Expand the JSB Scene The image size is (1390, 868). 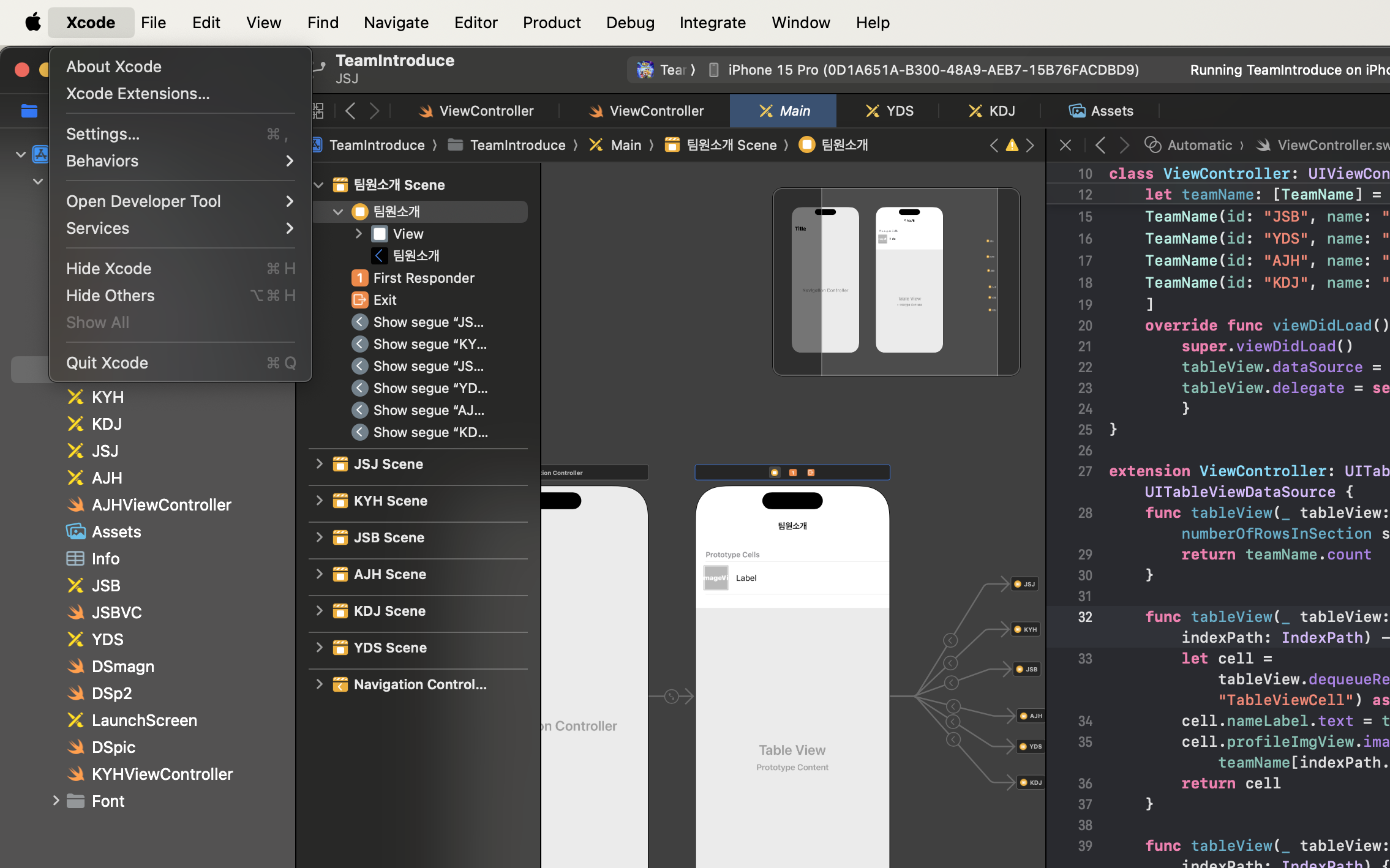319,537
